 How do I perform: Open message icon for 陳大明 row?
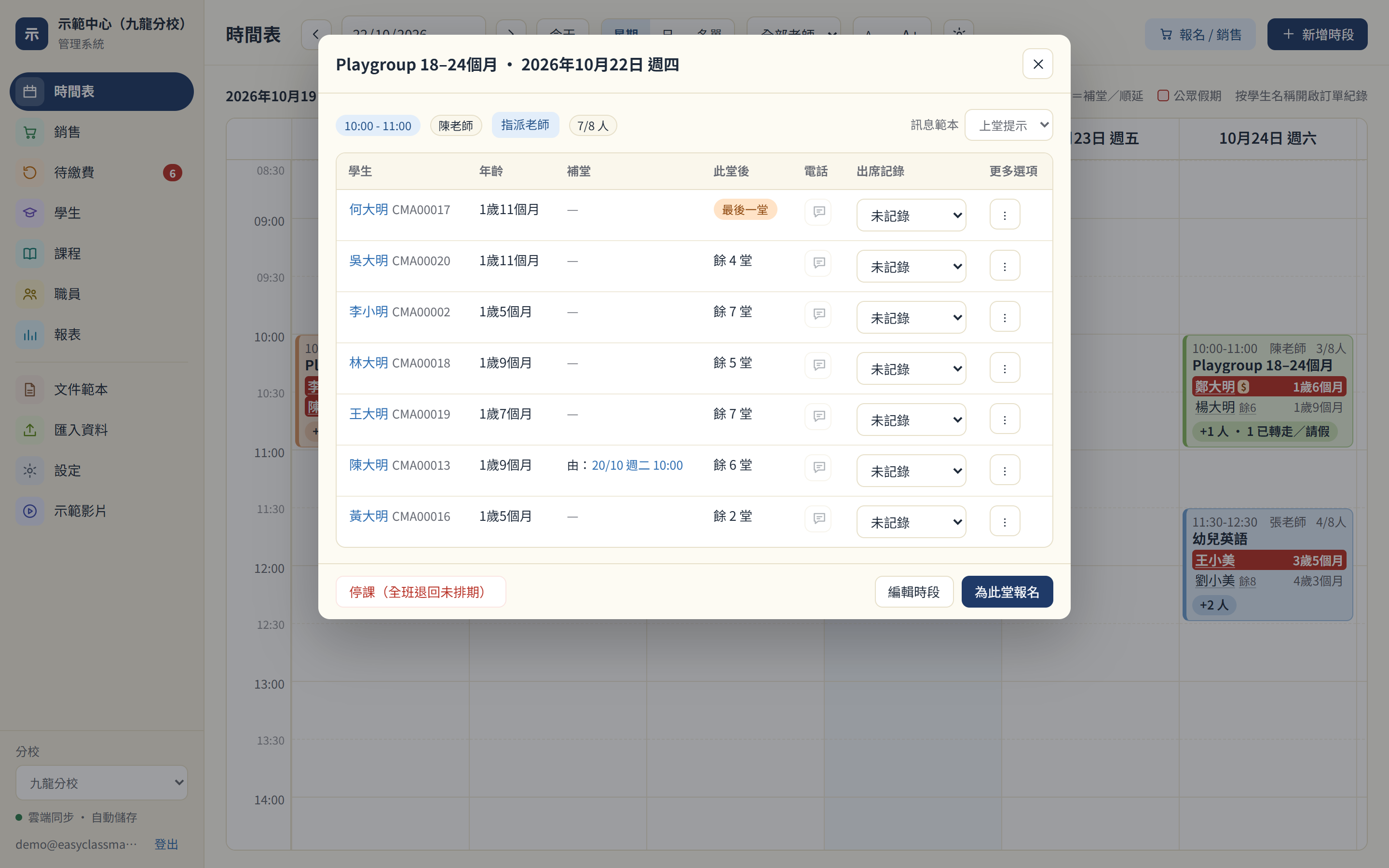(x=818, y=468)
